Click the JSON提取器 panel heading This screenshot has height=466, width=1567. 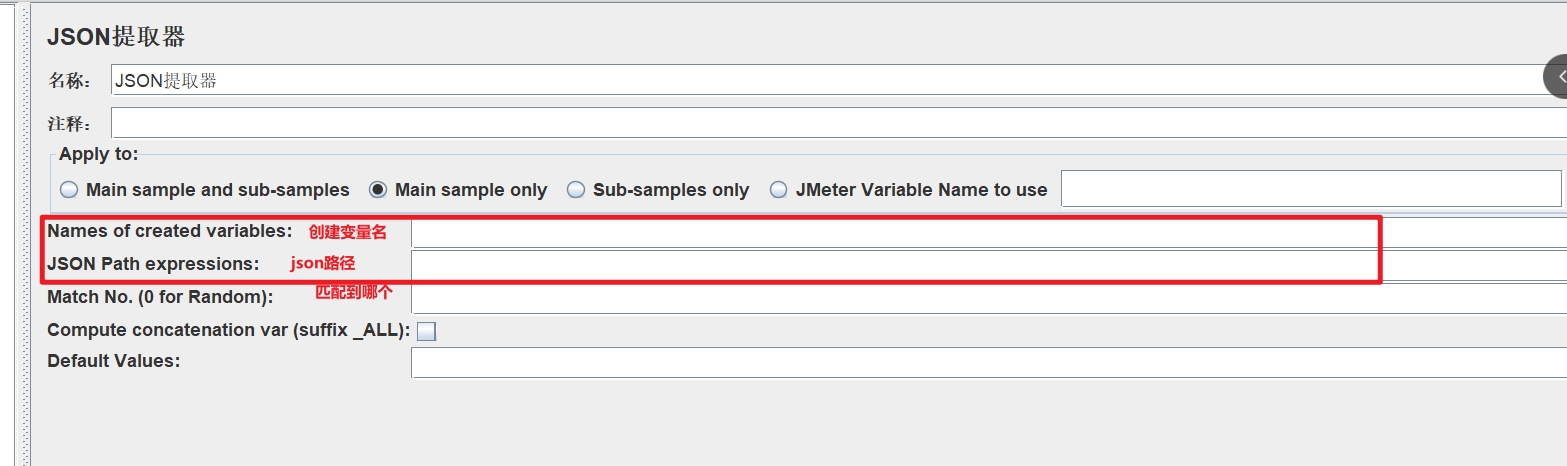click(116, 37)
